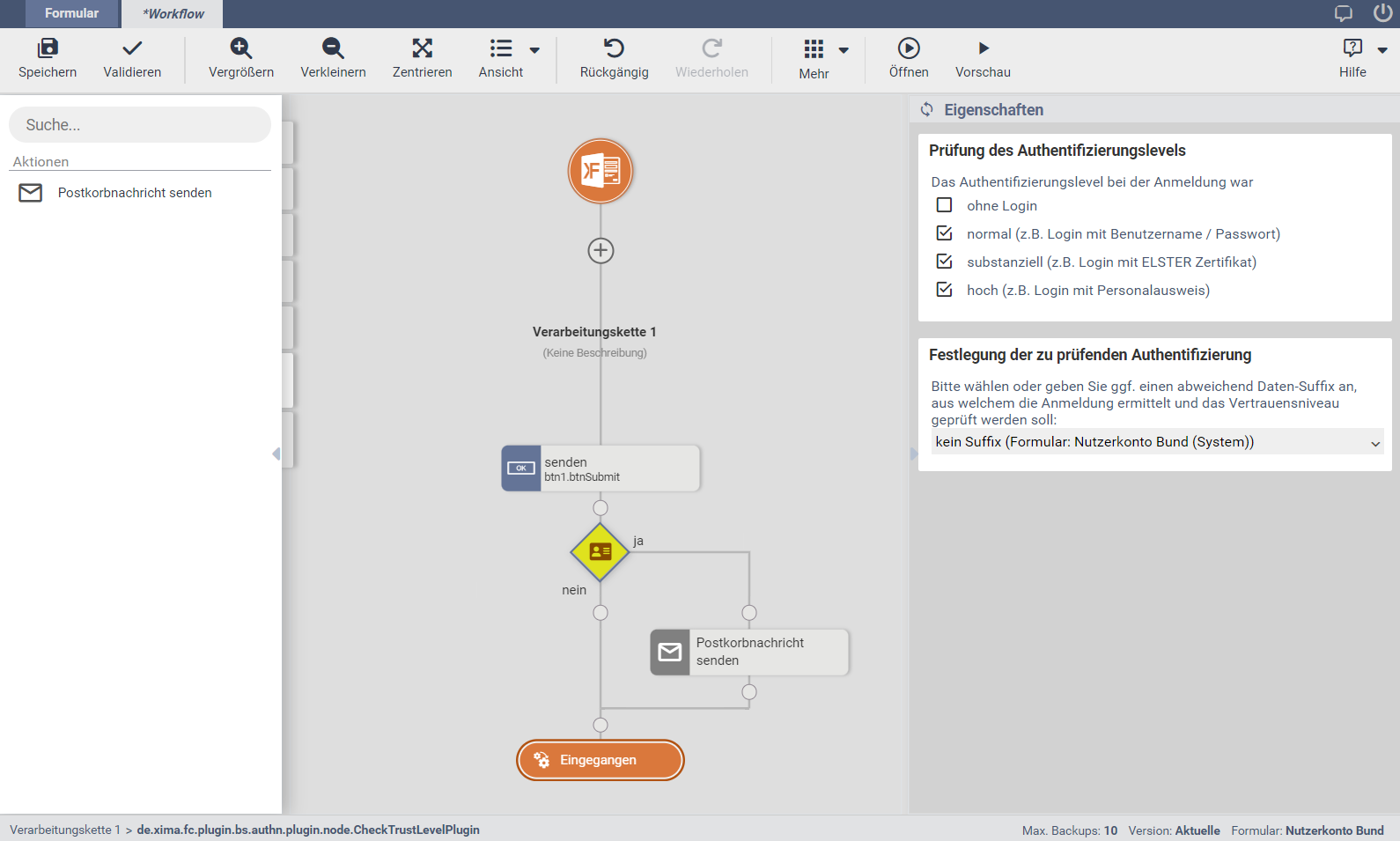
Task: Open the Daten-Suffix dropdown
Action: [x=1157, y=442]
